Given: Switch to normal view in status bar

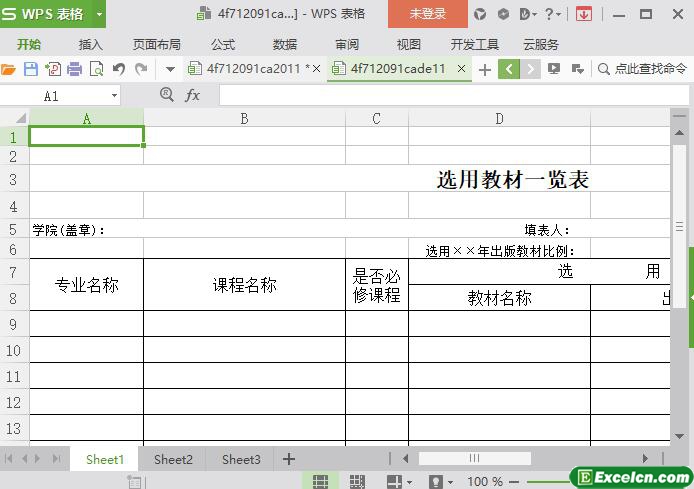Looking at the screenshot, I should pos(320,481).
